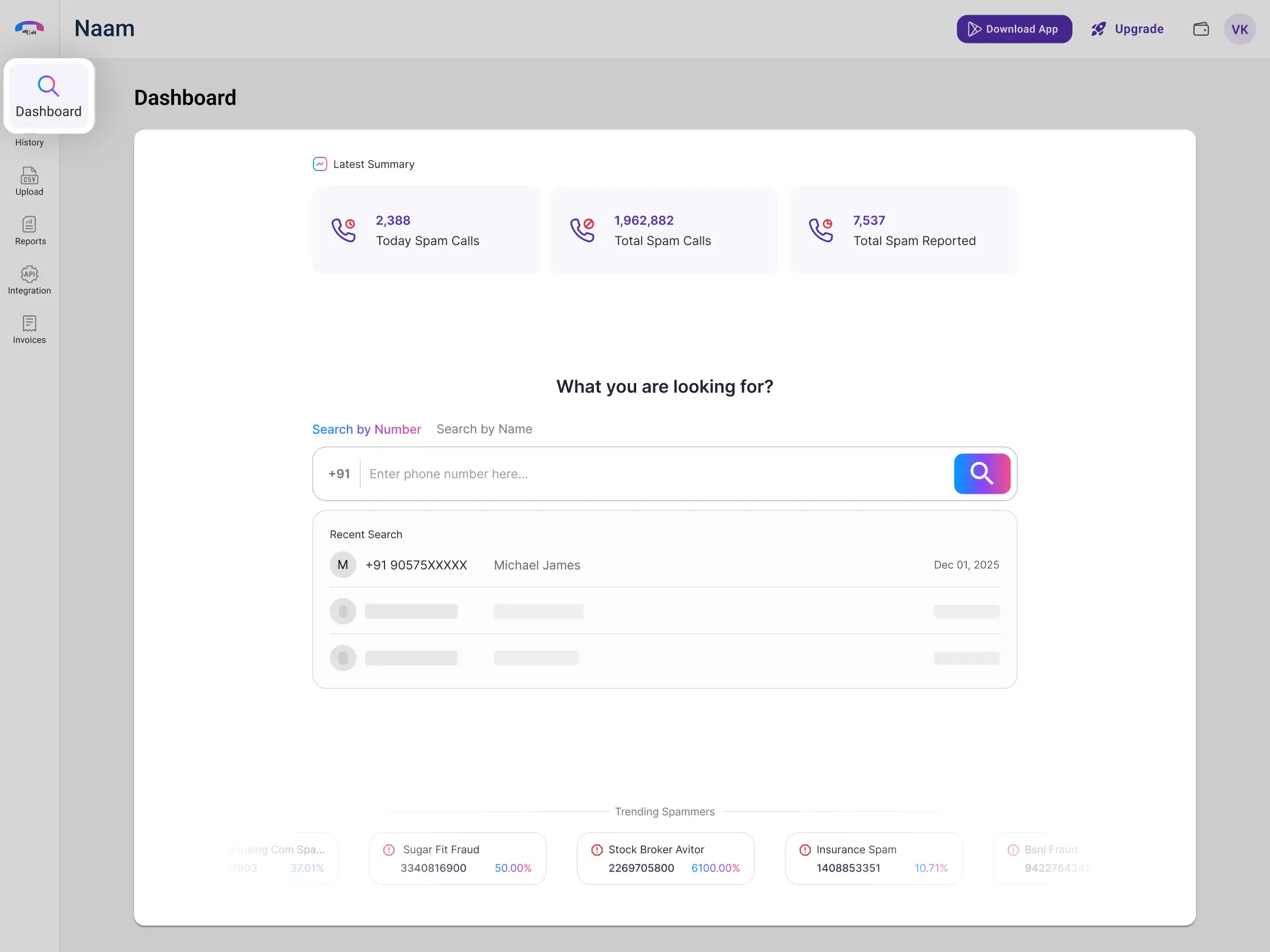Open History in the sidebar
The height and width of the screenshot is (952, 1270).
point(29,142)
